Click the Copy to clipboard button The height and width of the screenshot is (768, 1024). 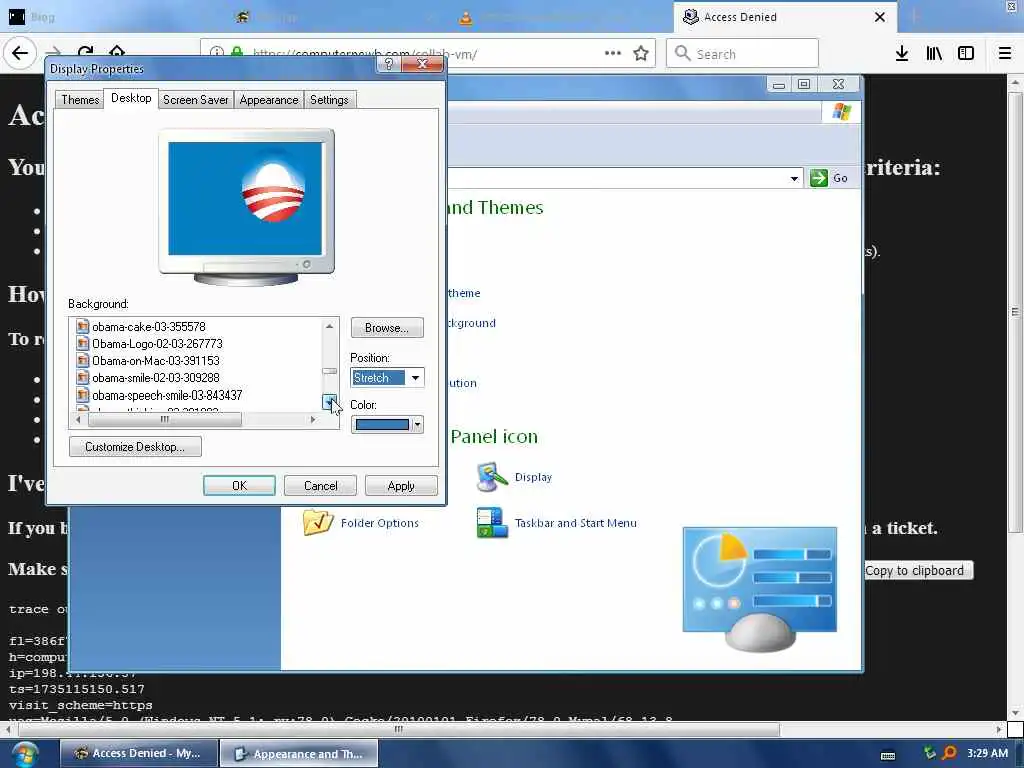point(914,571)
